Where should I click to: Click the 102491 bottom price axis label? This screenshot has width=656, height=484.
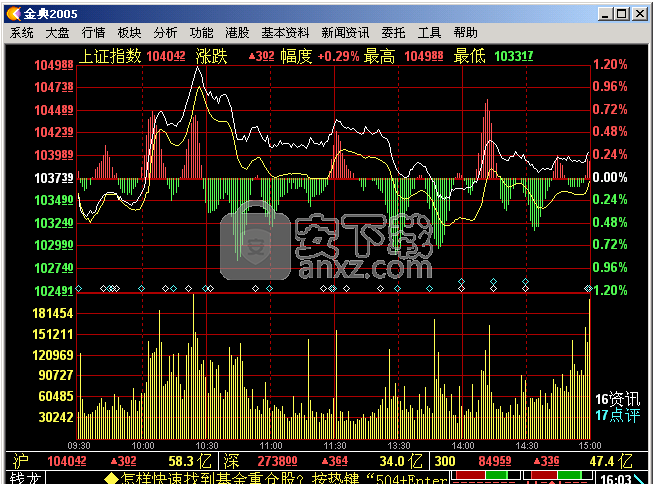coord(54,291)
